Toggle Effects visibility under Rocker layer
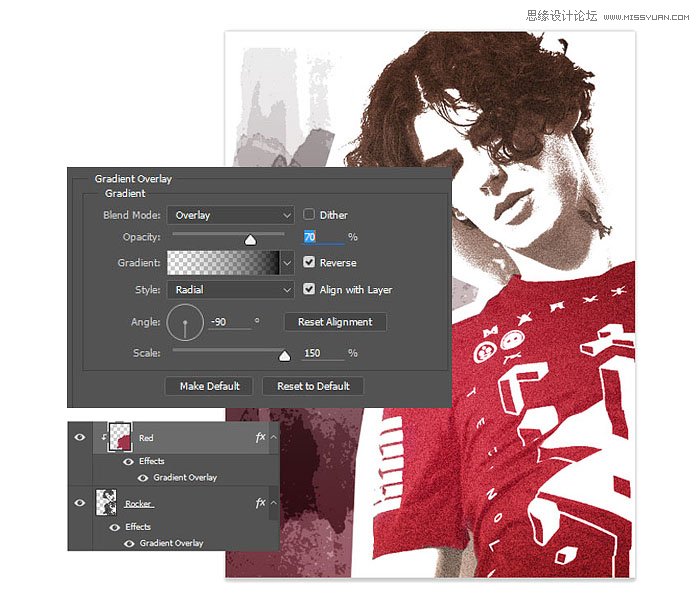The width and height of the screenshot is (700, 604). (x=114, y=527)
